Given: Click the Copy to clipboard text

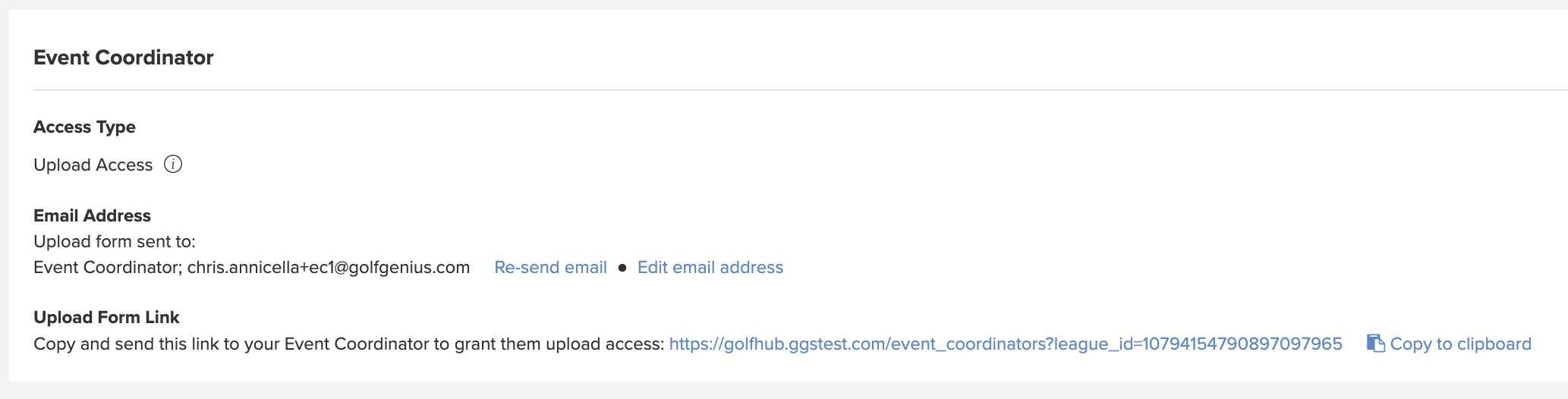Looking at the screenshot, I should tap(1460, 344).
